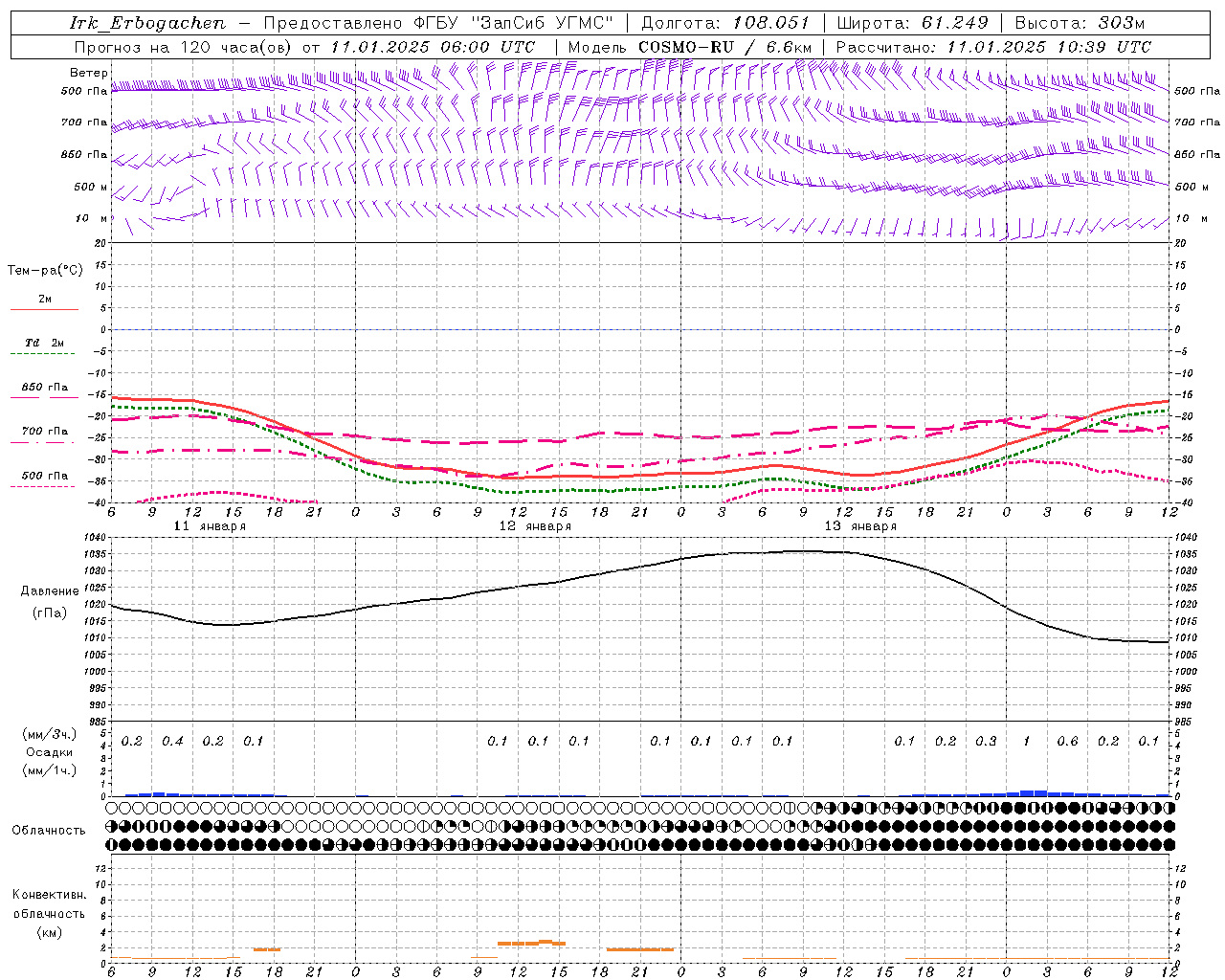Select the 700 гПа temperature legend entry
Image resolution: width=1225 pixels, height=980 pixels.
pyautogui.click(x=45, y=432)
